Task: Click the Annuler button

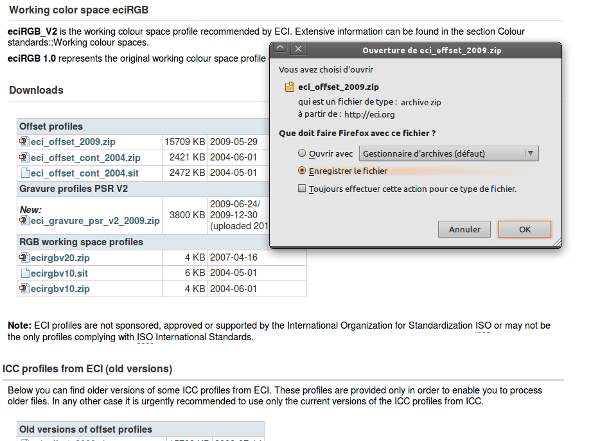Action: pyautogui.click(x=464, y=229)
